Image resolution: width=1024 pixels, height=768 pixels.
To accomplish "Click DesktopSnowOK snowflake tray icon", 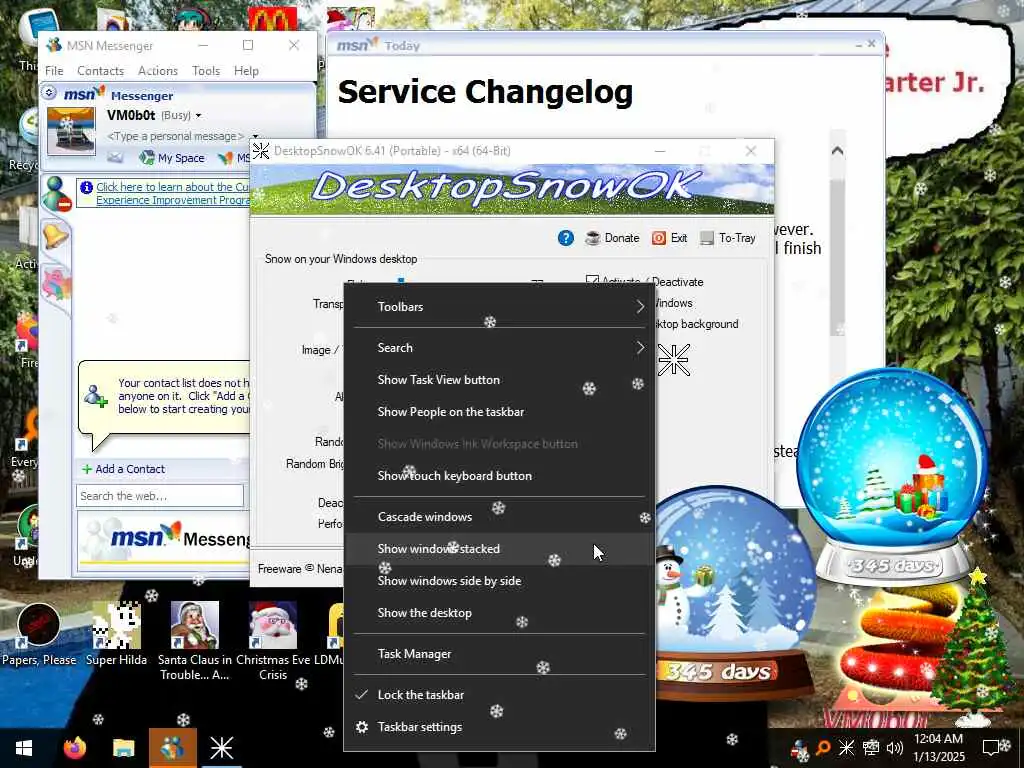I will (846, 748).
